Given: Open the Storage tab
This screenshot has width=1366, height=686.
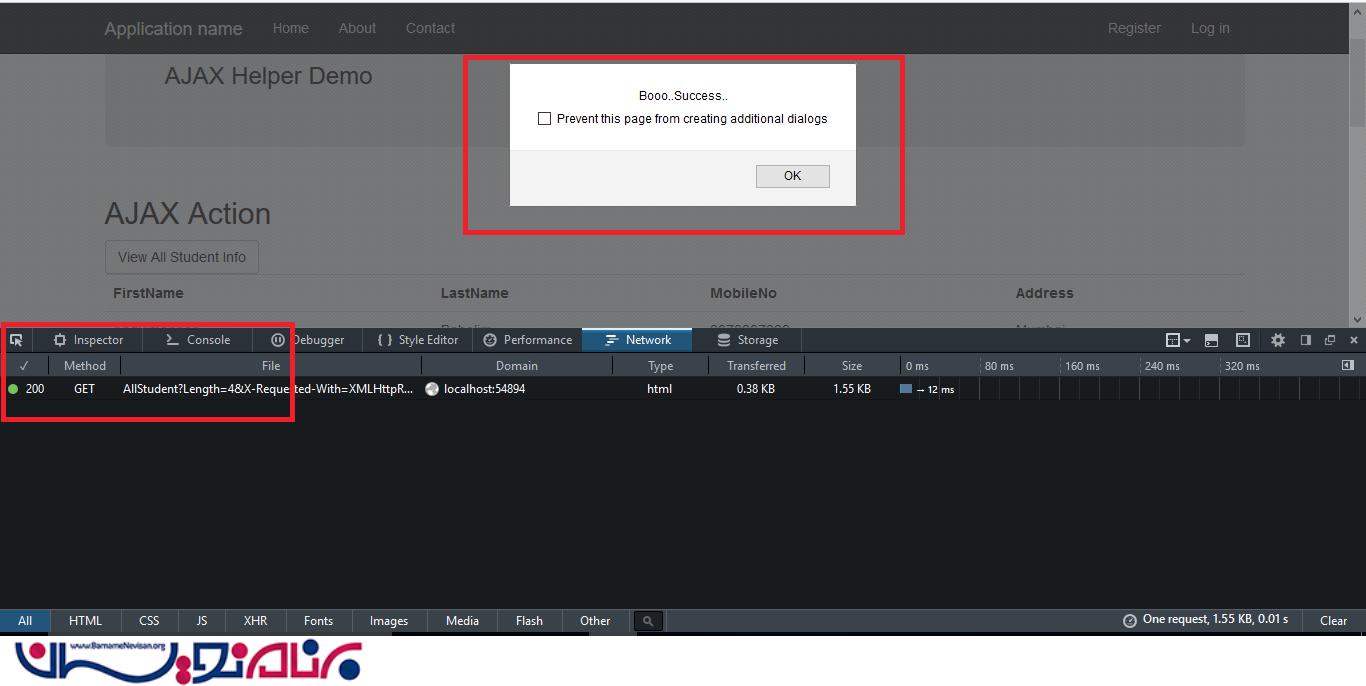Looking at the screenshot, I should tap(747, 340).
